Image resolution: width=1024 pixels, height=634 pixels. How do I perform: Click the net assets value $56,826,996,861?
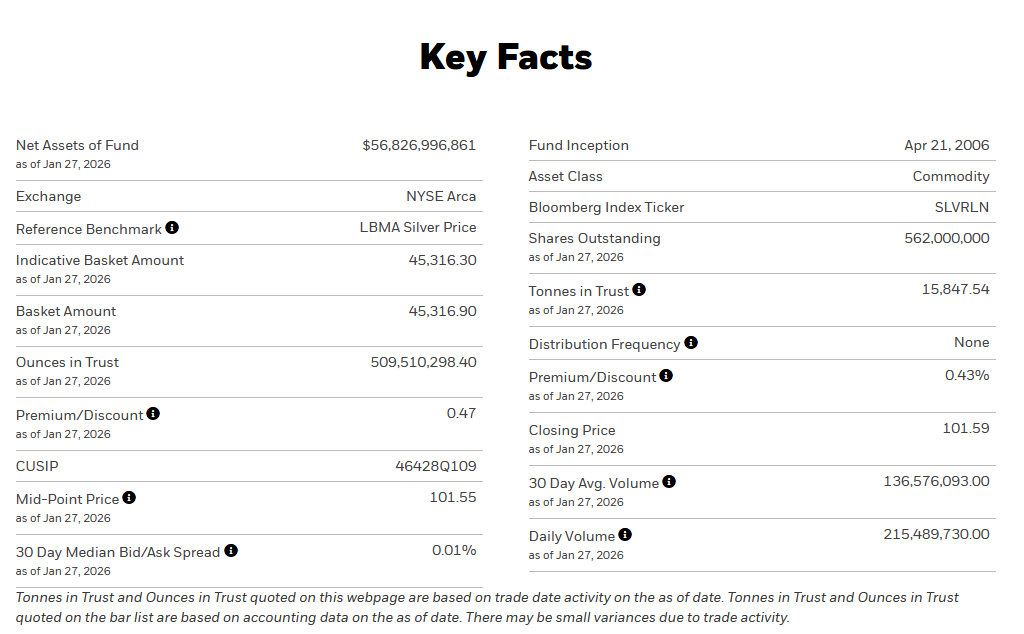(x=419, y=145)
